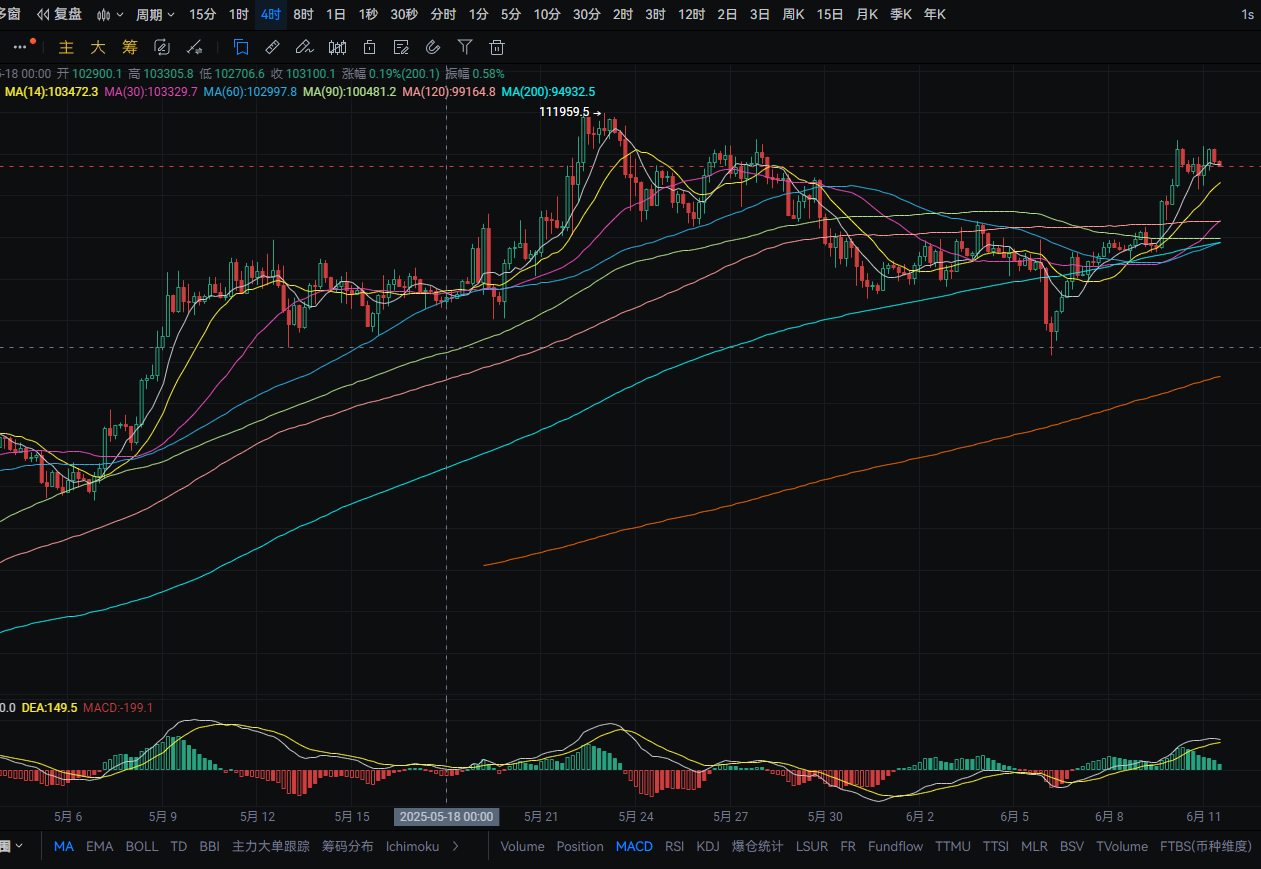Toggle the EMA main indicator
Viewport: 1261px width, 869px height.
99,846
